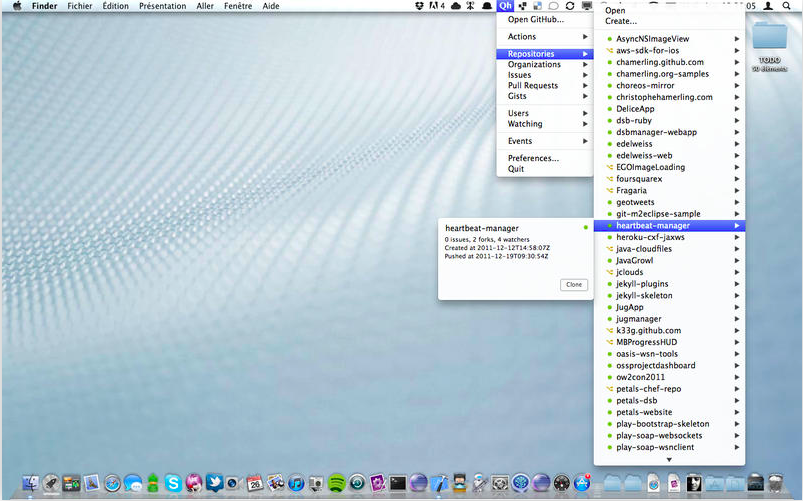This screenshot has height=501, width=803.
Task: Expand the Events submenu arrow
Action: (585, 141)
